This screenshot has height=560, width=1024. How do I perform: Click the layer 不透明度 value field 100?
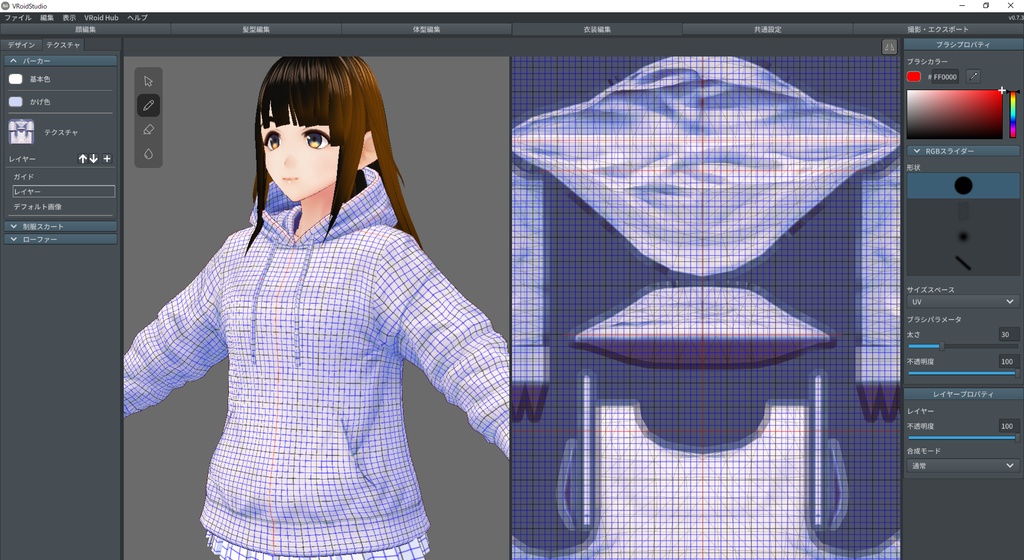1008,426
